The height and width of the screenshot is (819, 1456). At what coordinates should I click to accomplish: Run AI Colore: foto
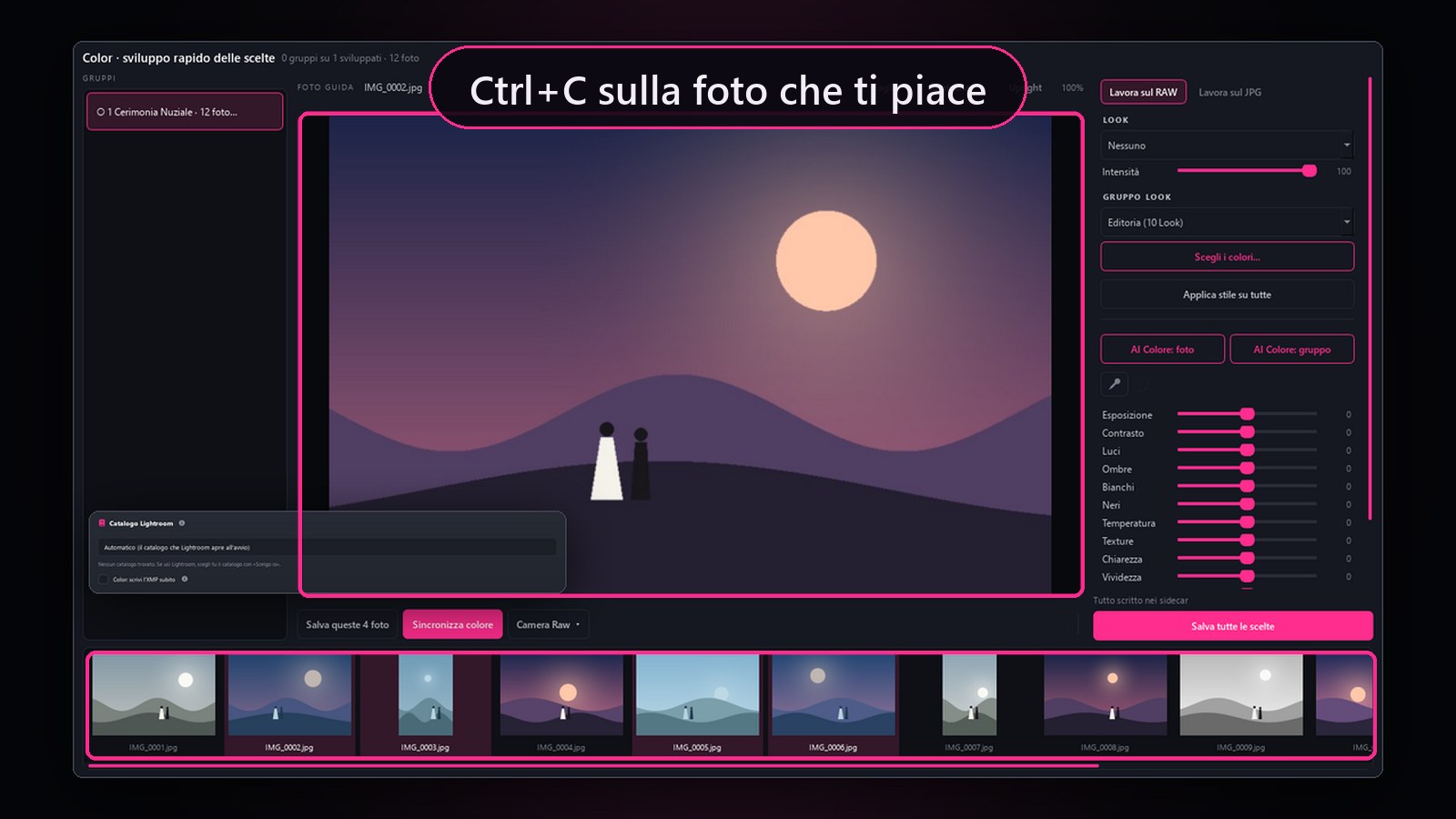(x=1162, y=349)
